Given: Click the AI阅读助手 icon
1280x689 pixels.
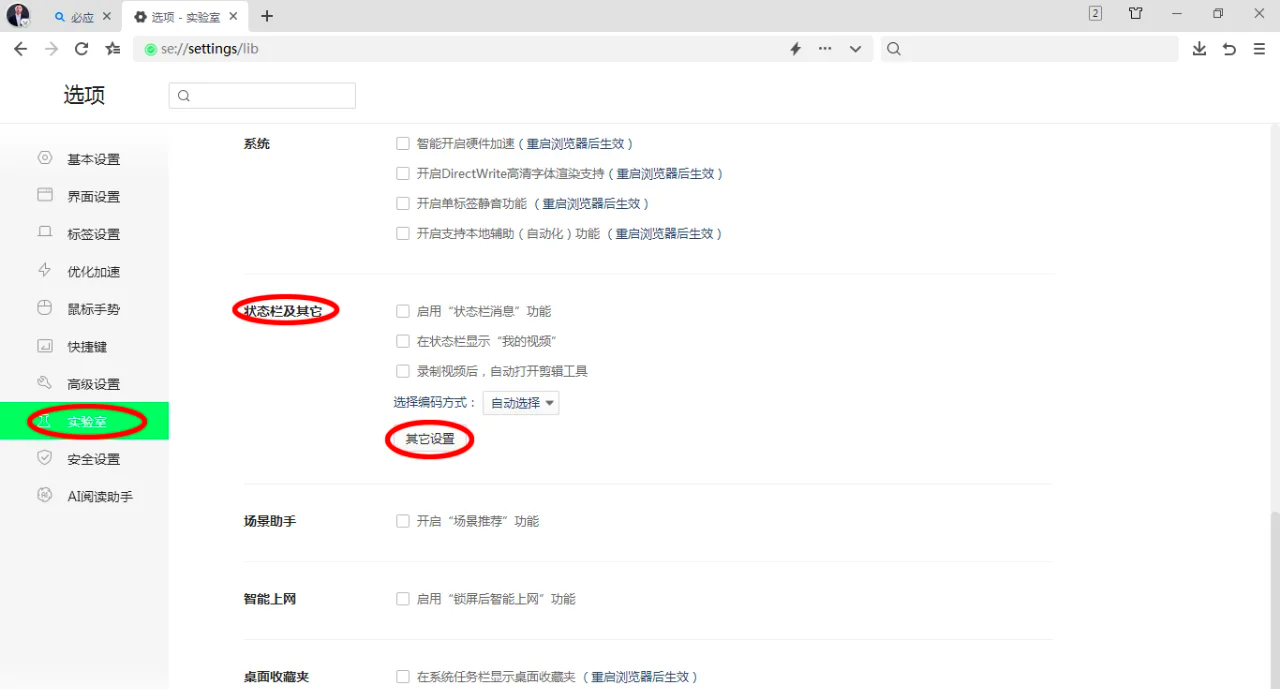Looking at the screenshot, I should (45, 495).
